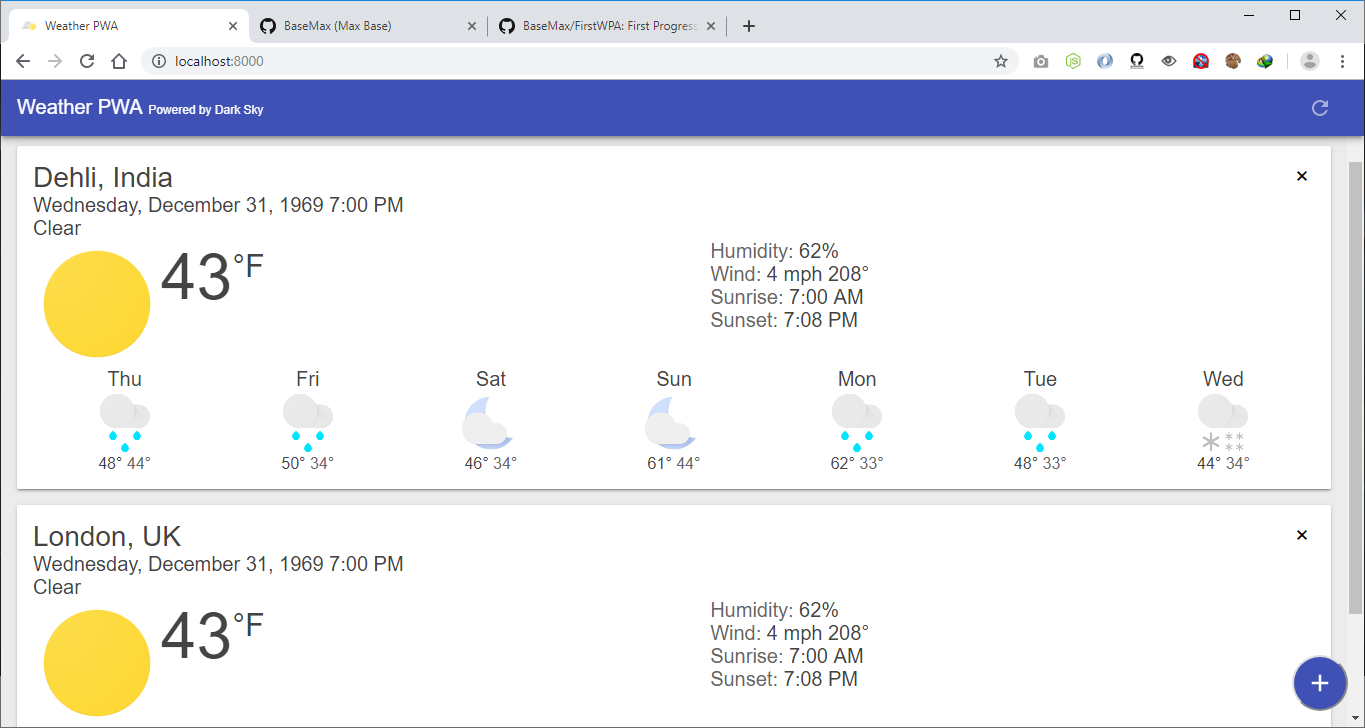Click the Tue day label
1365x728 pixels.
click(x=1040, y=379)
